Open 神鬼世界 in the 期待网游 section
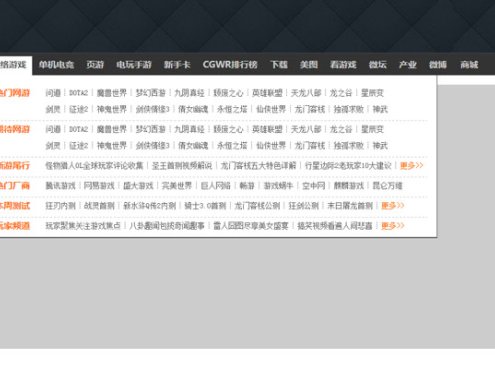Image resolution: width=495 pixels, height=370 pixels. coord(112,146)
